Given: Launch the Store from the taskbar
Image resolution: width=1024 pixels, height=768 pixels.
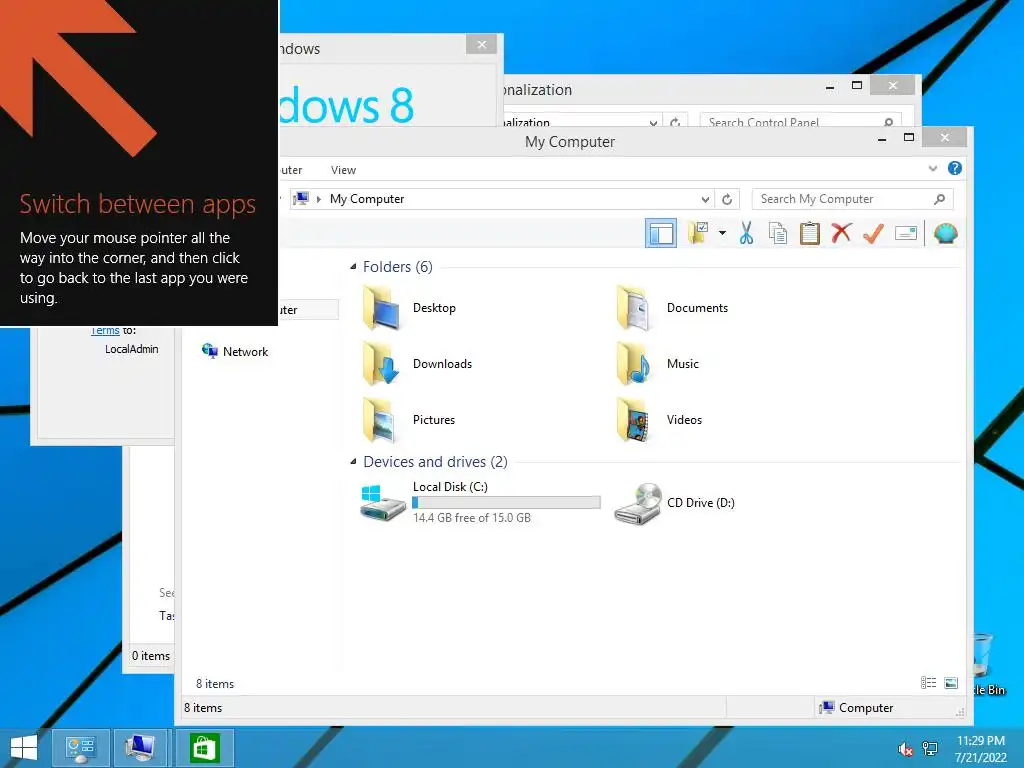Looking at the screenshot, I should [204, 748].
